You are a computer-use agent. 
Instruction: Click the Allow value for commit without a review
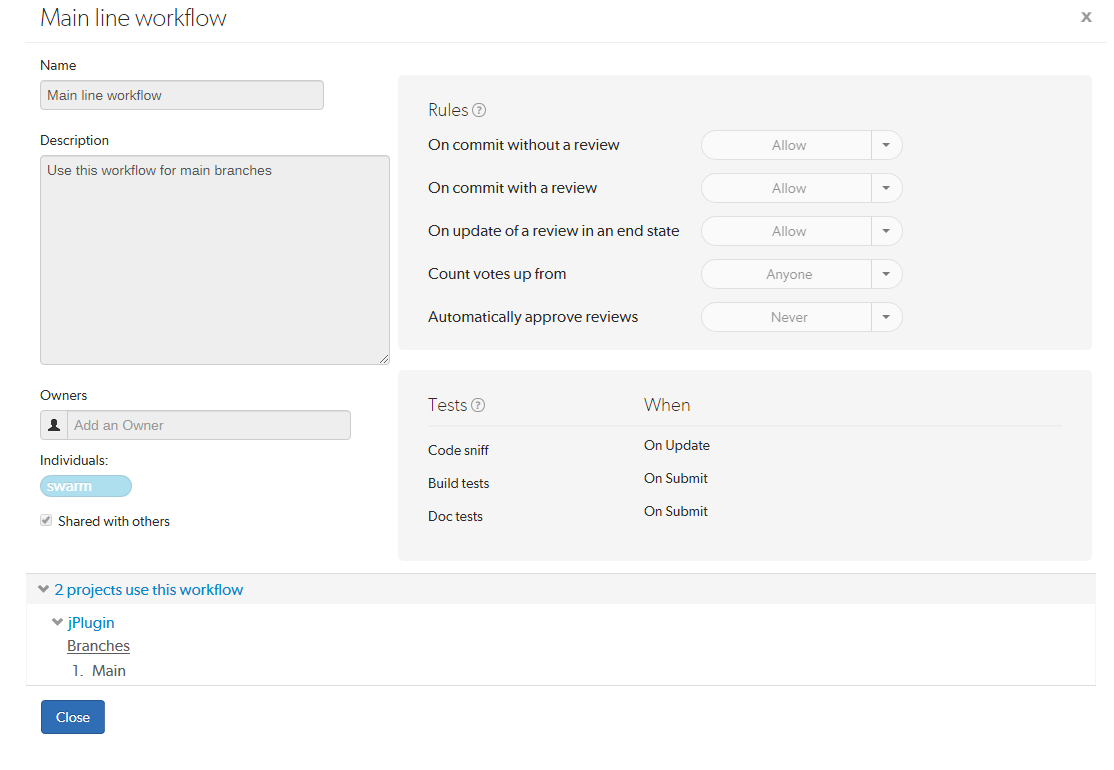coord(786,145)
